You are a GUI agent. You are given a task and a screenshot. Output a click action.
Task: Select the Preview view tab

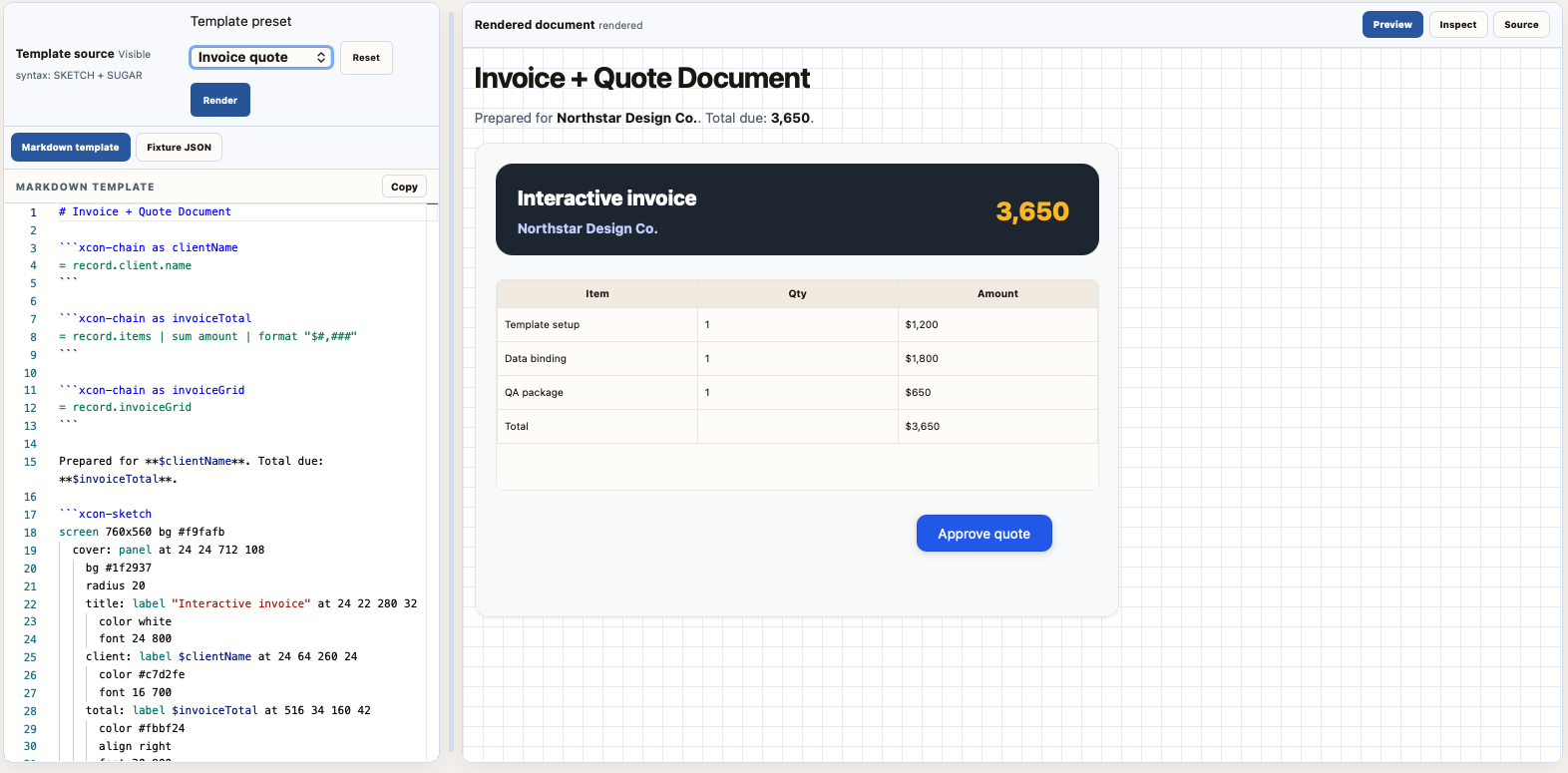click(1392, 25)
